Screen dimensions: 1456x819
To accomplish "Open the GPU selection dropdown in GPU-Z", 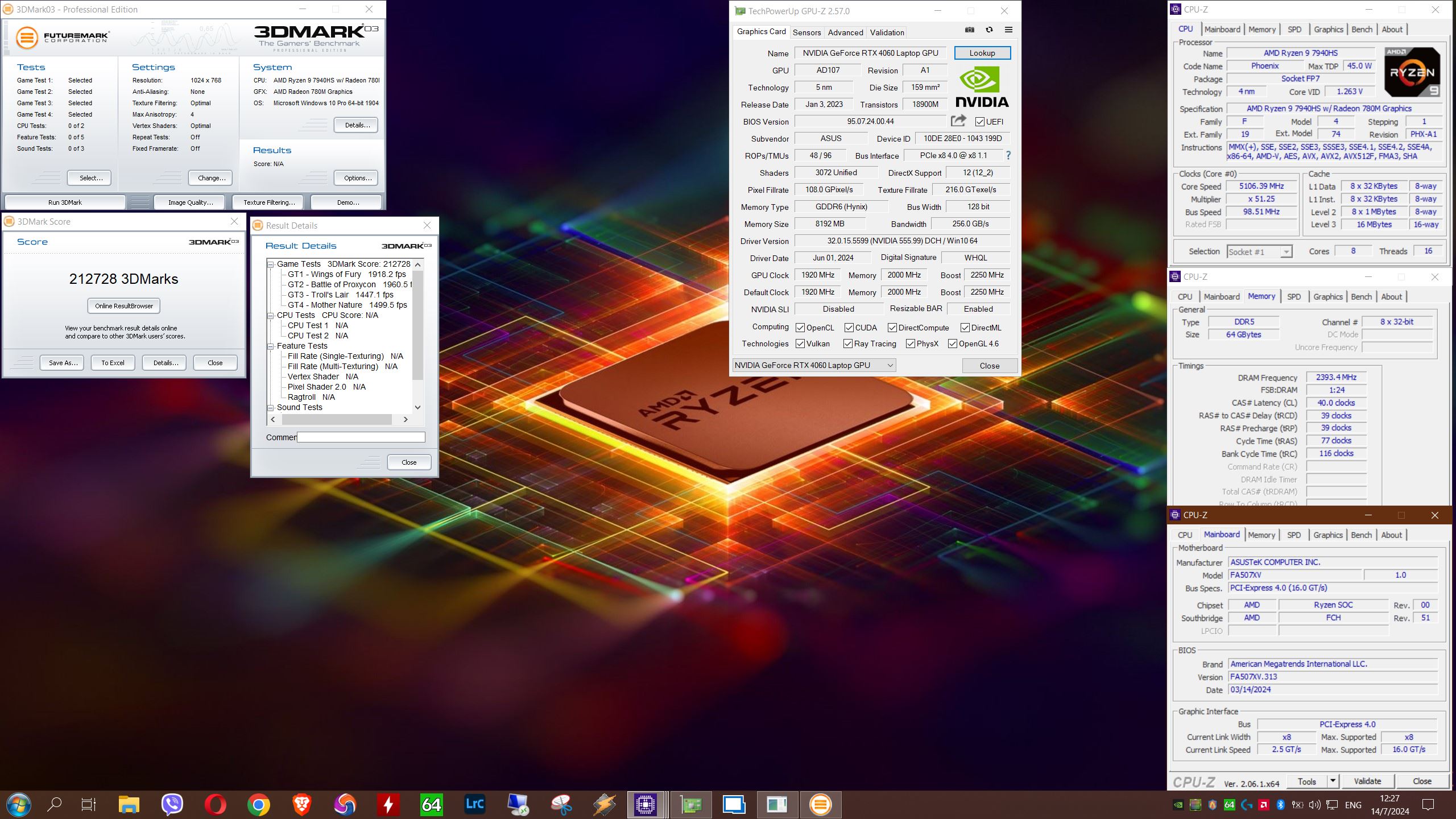I will click(x=814, y=365).
